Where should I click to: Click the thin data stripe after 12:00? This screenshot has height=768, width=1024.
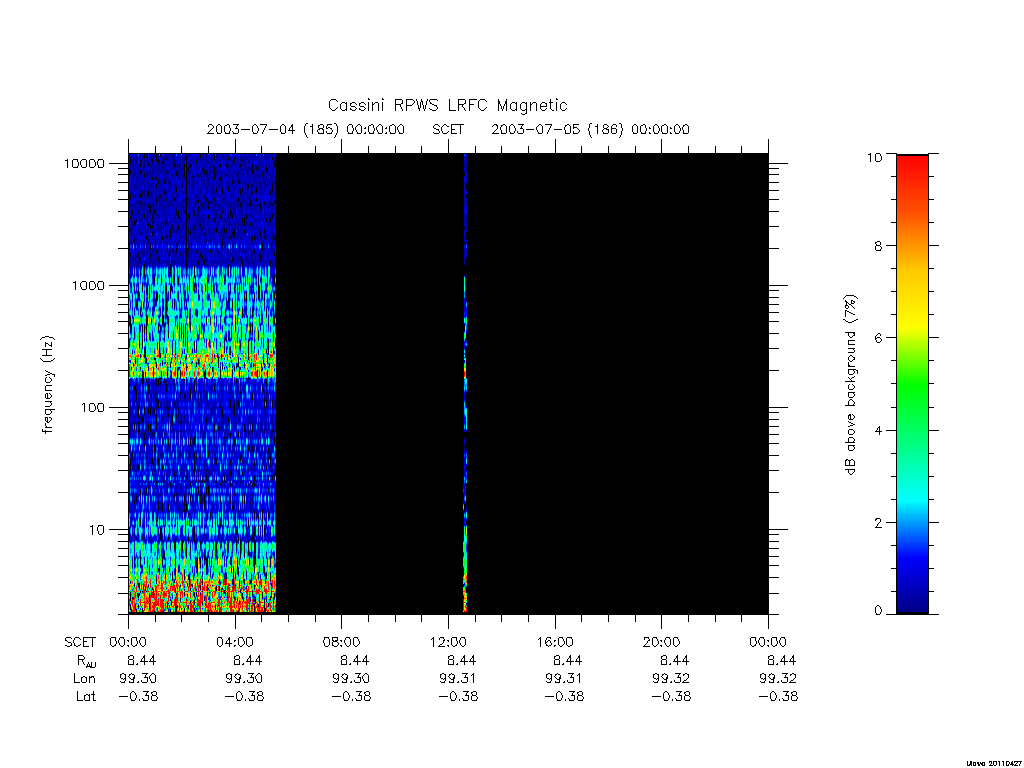(x=465, y=383)
